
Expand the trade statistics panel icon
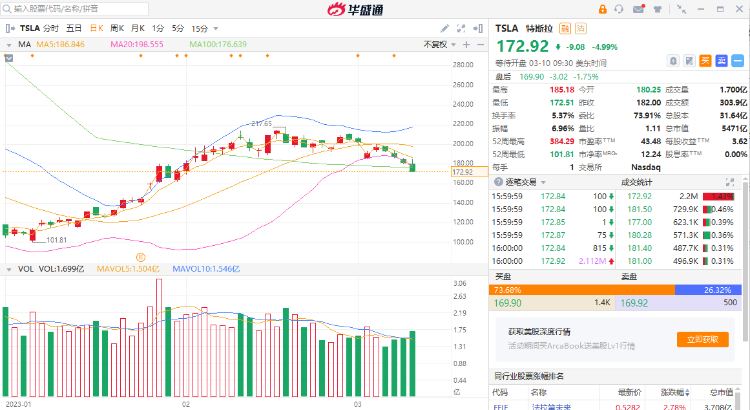point(730,182)
